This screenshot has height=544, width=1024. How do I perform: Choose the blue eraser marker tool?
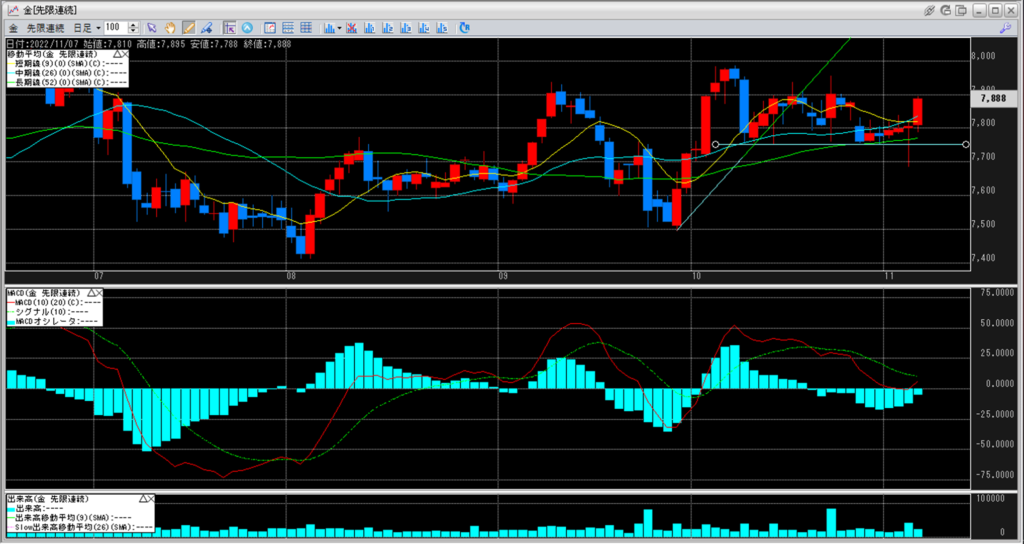click(206, 27)
